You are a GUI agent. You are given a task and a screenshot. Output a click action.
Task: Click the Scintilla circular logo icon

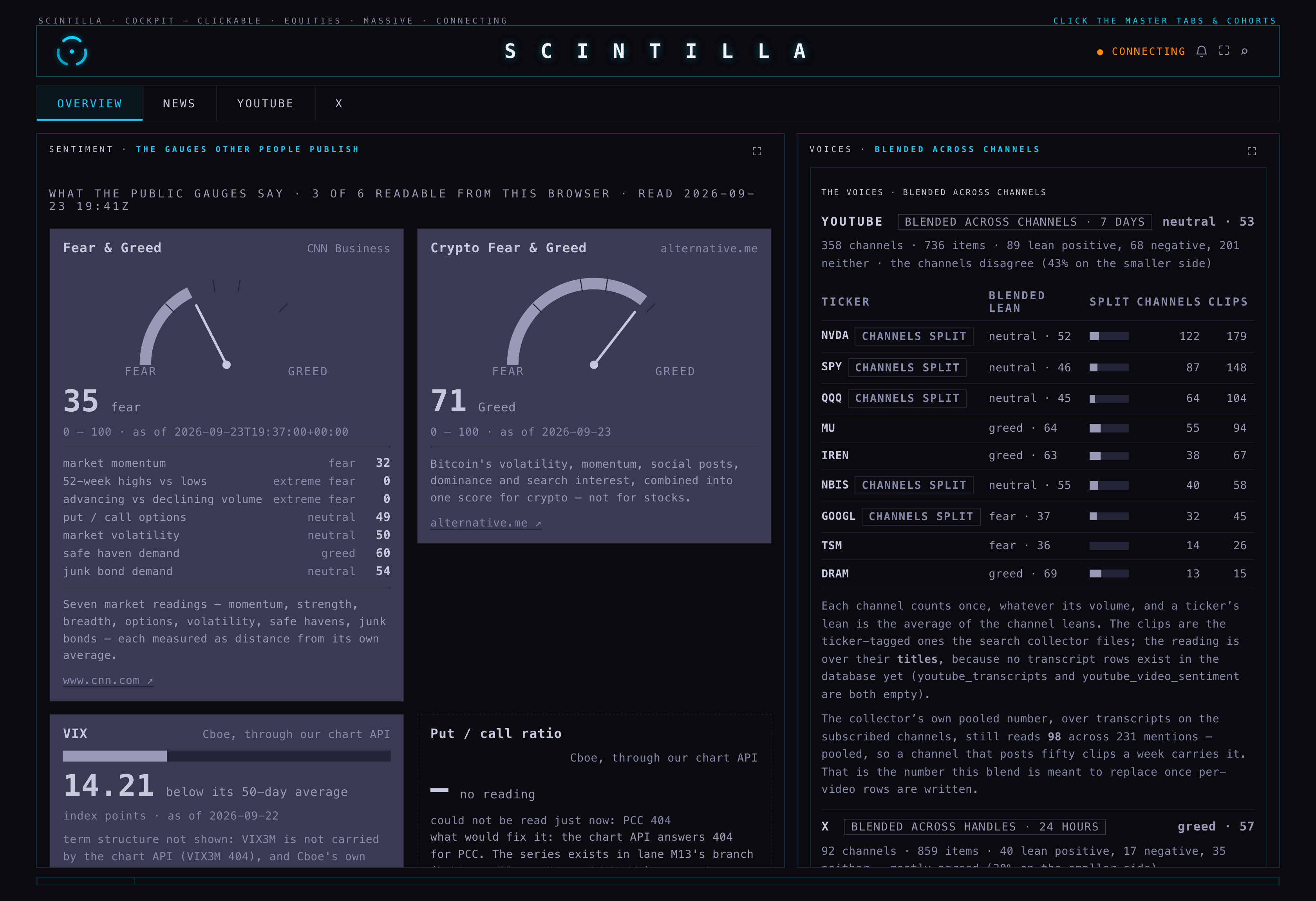pyautogui.click(x=72, y=52)
